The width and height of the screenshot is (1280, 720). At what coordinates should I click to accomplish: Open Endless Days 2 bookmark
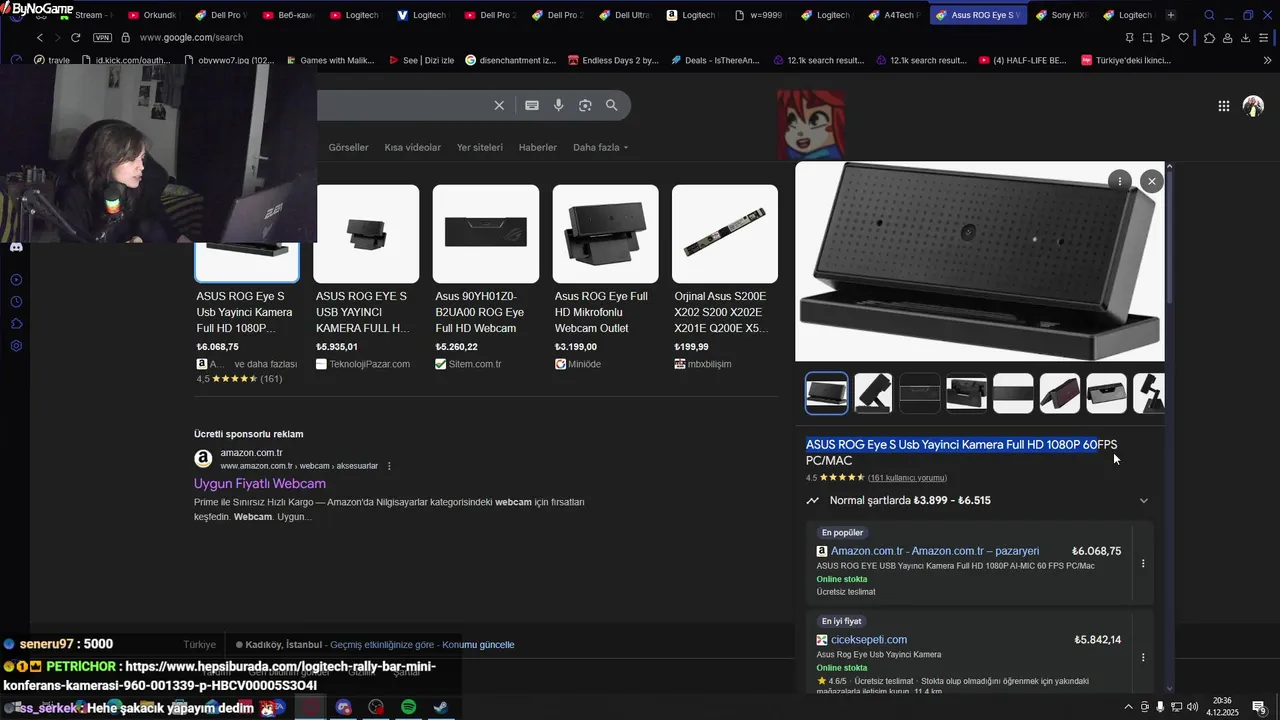[612, 60]
